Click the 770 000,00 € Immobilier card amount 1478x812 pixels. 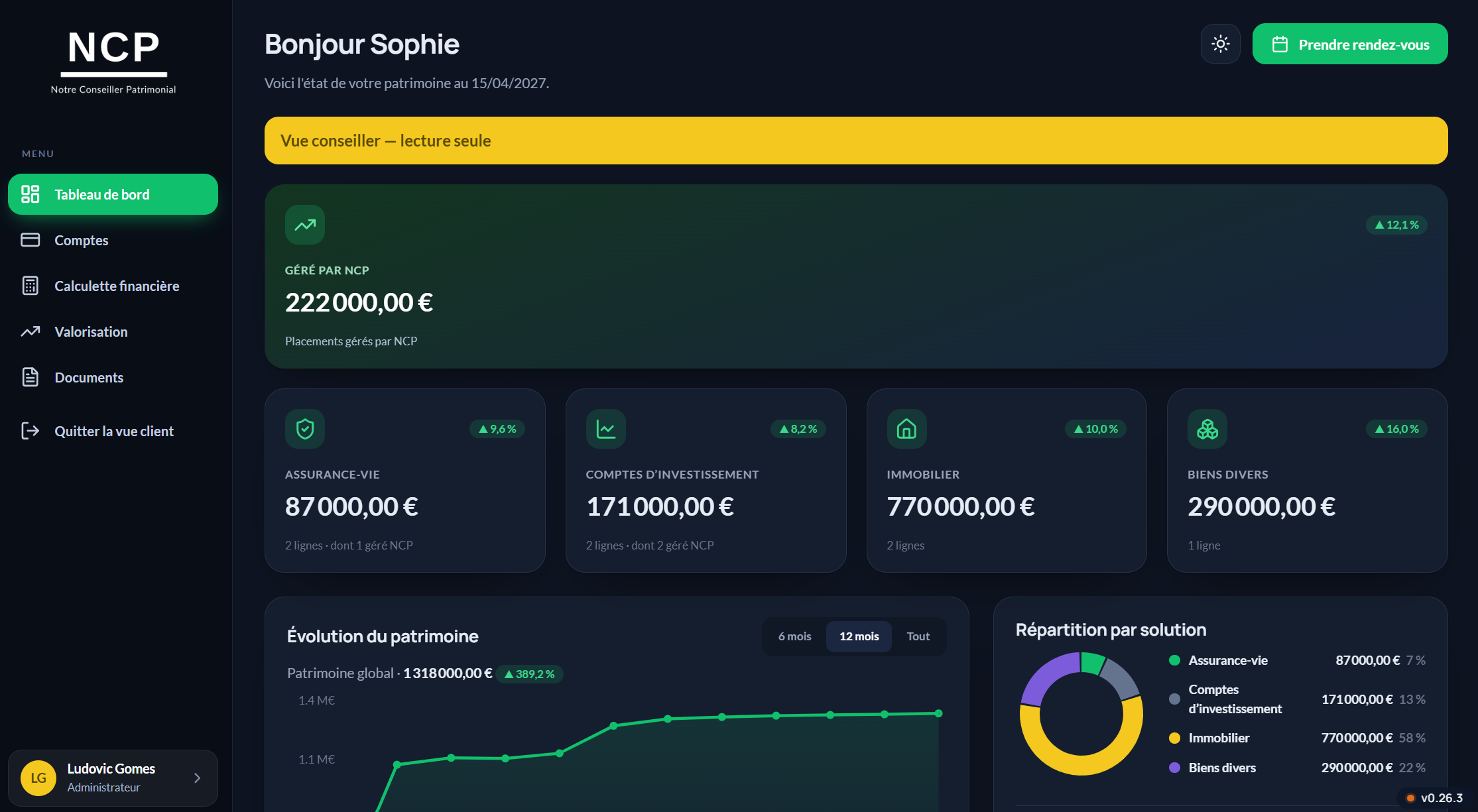pyautogui.click(x=961, y=506)
